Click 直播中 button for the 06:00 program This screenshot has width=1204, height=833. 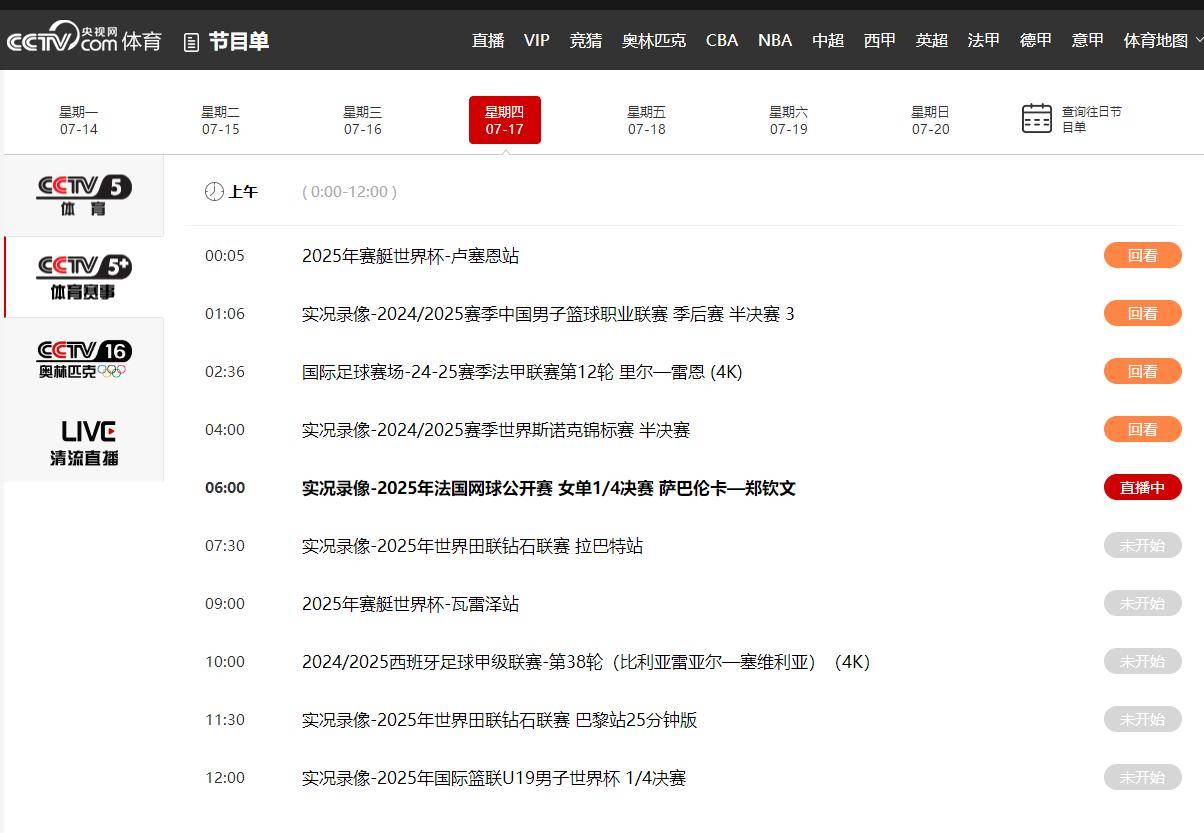pos(1142,487)
